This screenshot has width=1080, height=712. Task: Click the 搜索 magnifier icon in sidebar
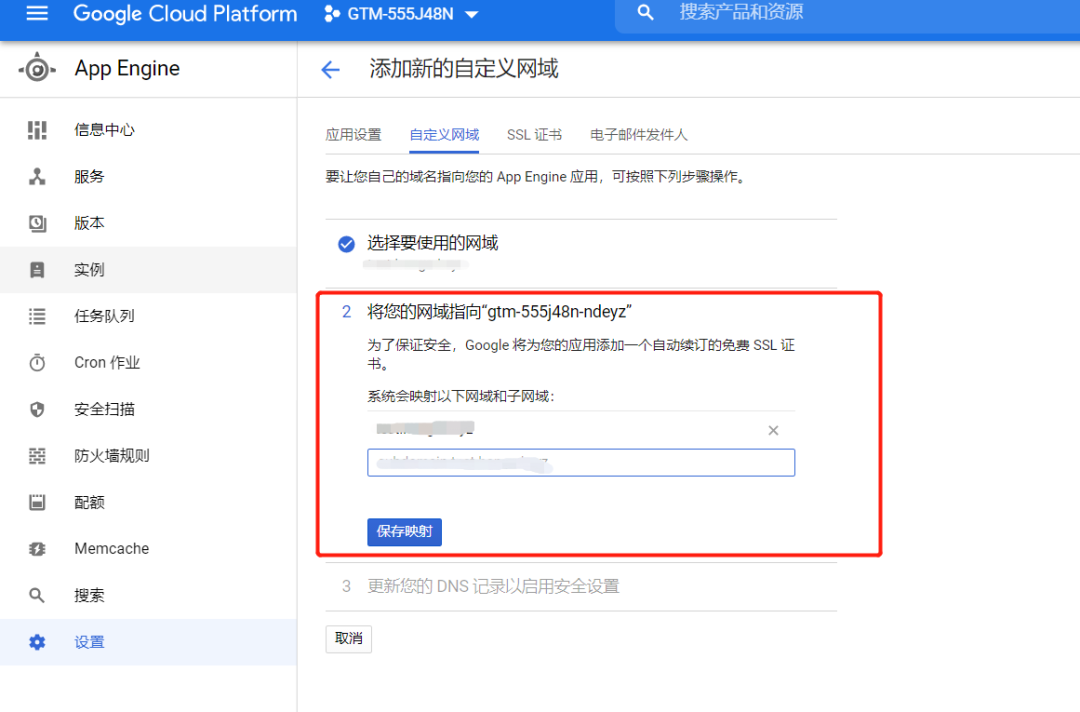pyautogui.click(x=37, y=596)
